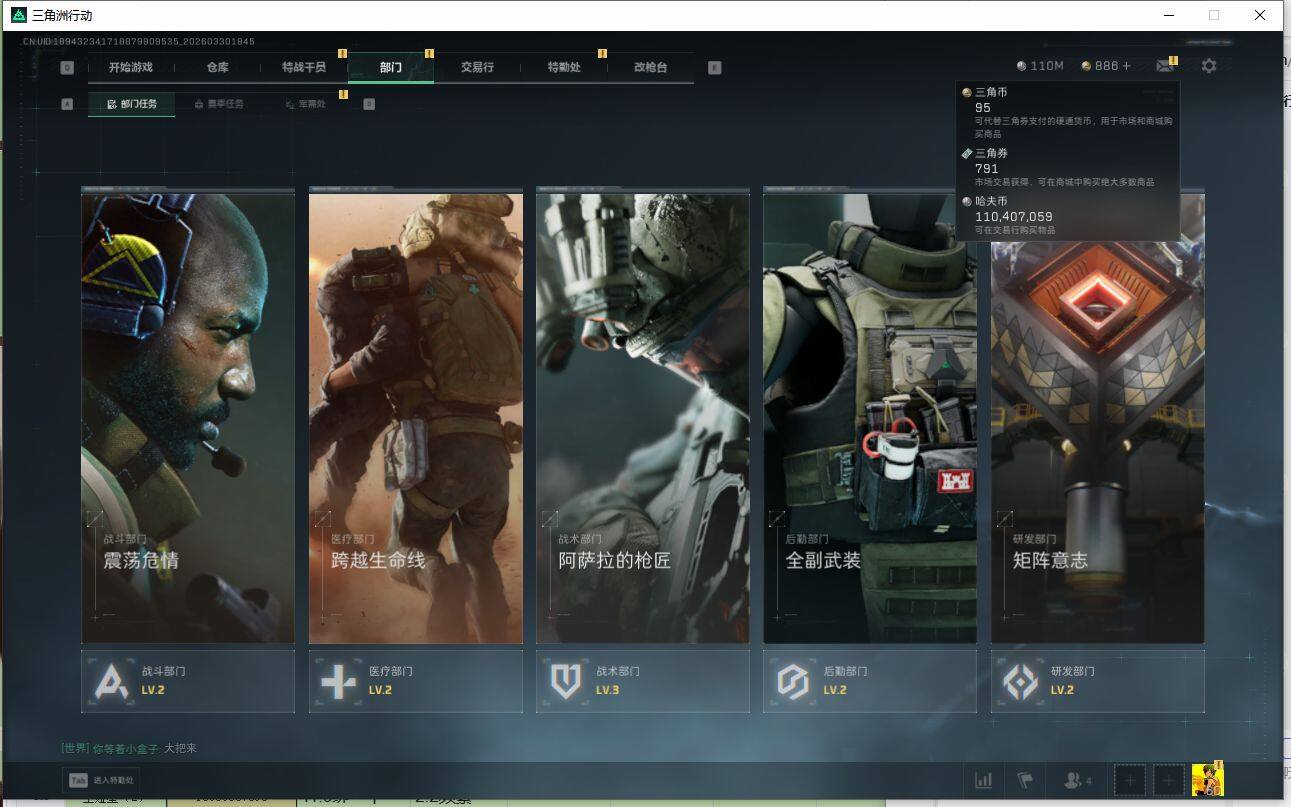This screenshot has height=807, width=1291.
Task: Click the 886 triangle coin balance
Action: [x=1106, y=66]
